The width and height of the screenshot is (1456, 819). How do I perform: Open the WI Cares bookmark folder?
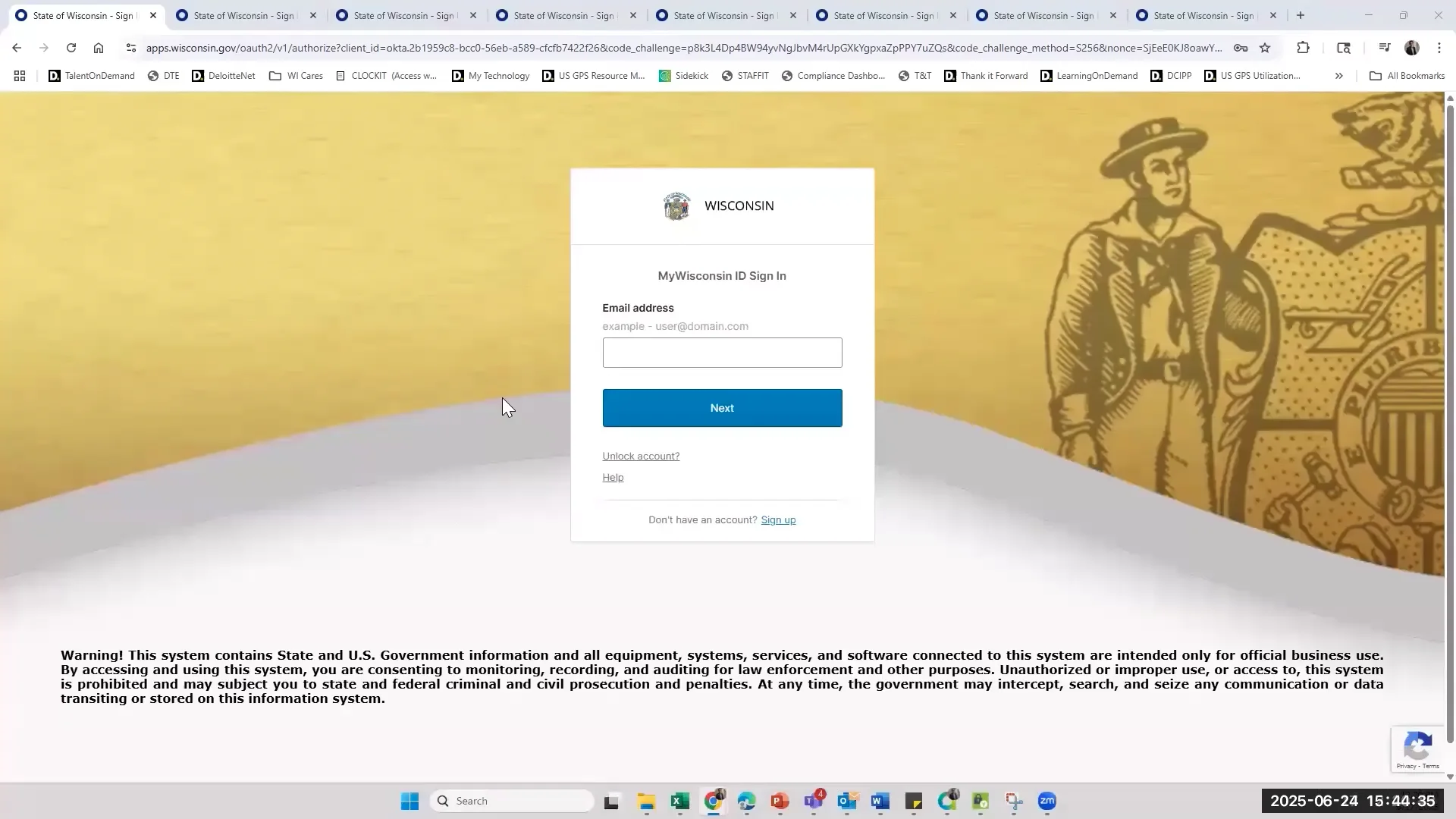click(x=297, y=76)
